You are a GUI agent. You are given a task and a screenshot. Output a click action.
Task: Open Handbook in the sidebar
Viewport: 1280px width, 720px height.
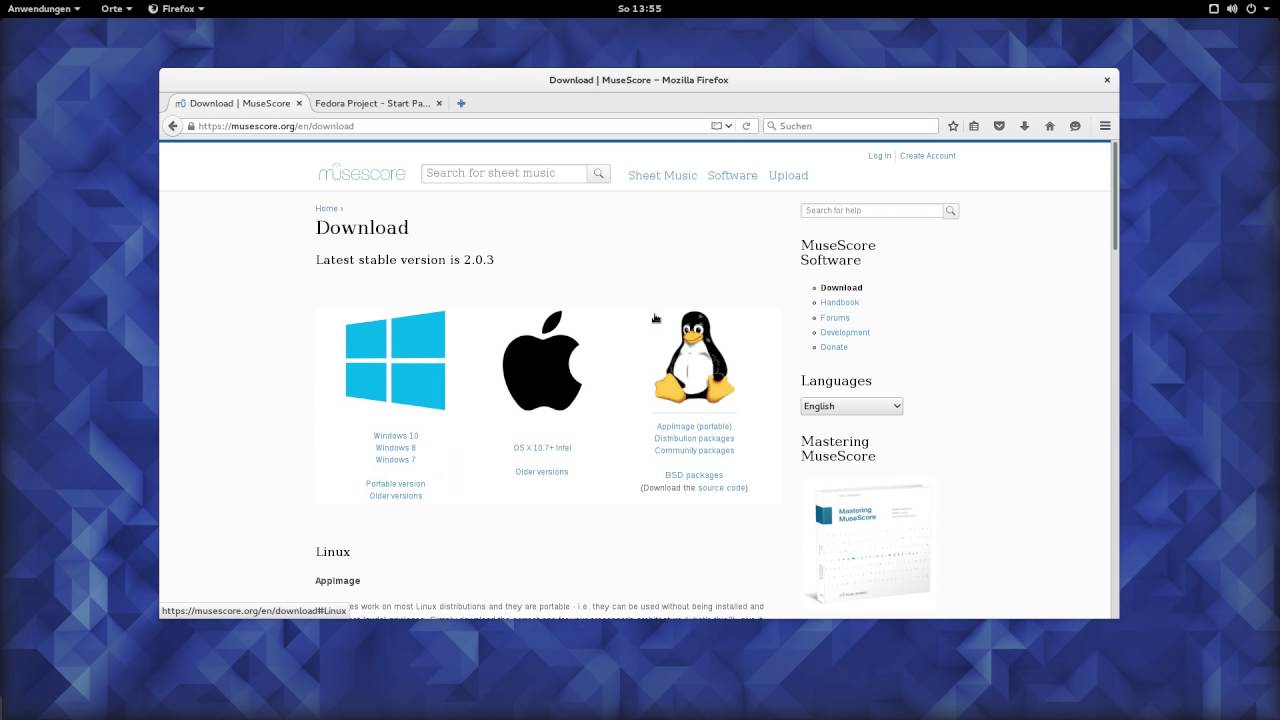(x=840, y=302)
